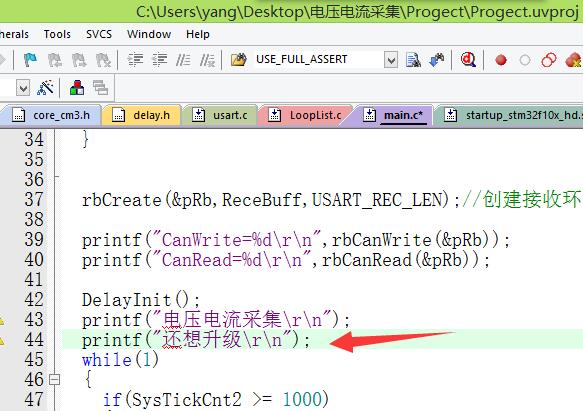Viewport: 583px width, 411px height.
Task: Click if(SysTickCnt2 >= 1000) line
Action: tap(216, 400)
